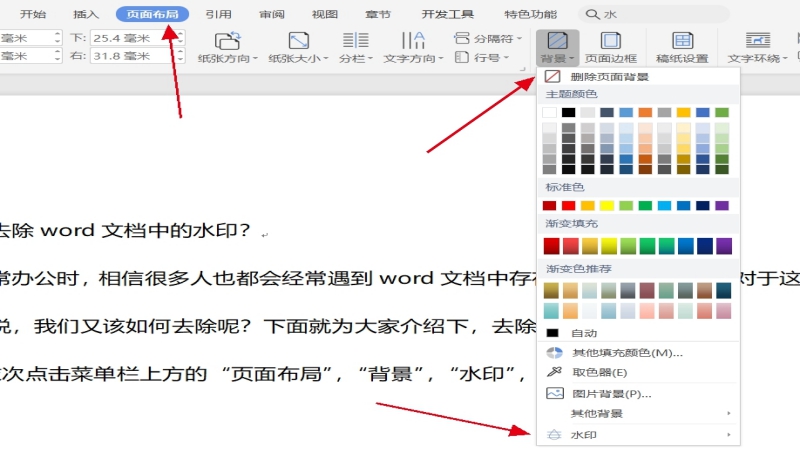Click the 文字环绕 (text wrap) icon
Image resolution: width=800 pixels, height=450 pixels.
pos(757,47)
